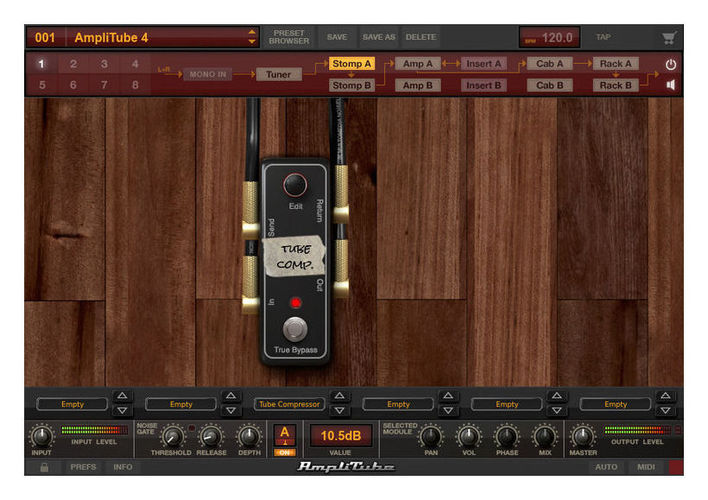Adjust the Edit knob on Tube Comp pedal
Screen dimensions: 708x500
[295, 185]
